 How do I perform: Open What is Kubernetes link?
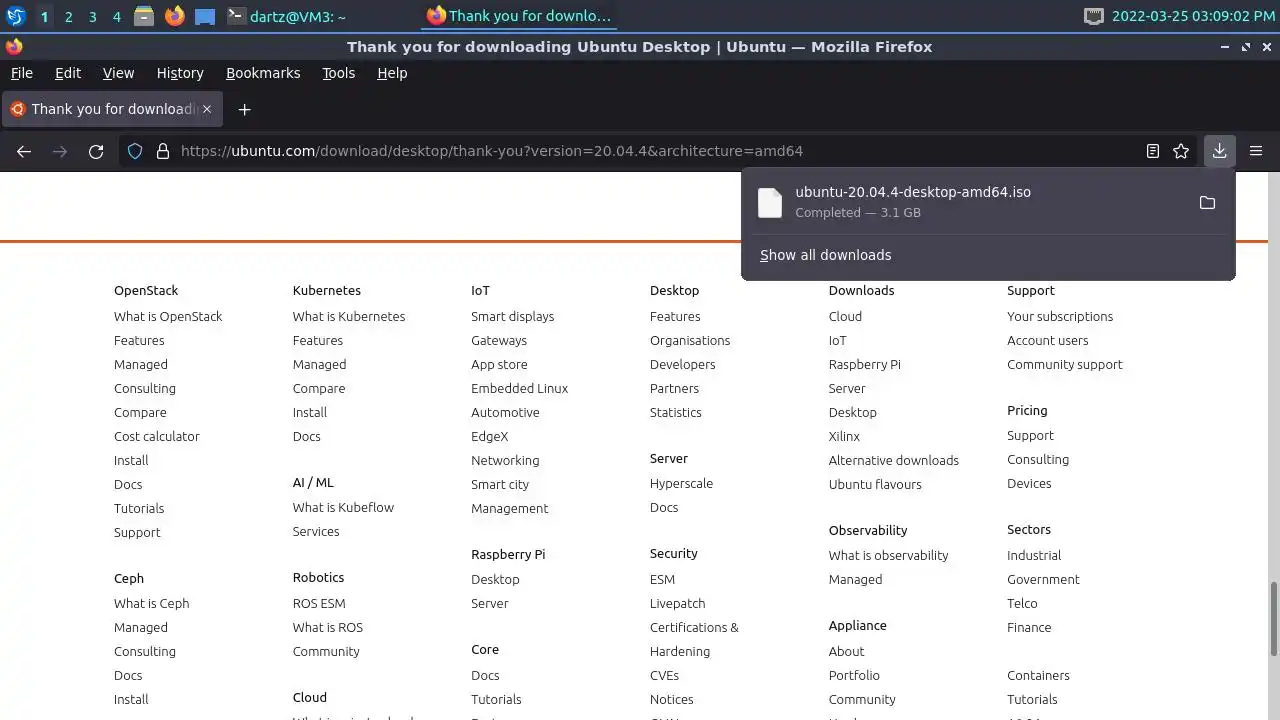[x=349, y=316]
